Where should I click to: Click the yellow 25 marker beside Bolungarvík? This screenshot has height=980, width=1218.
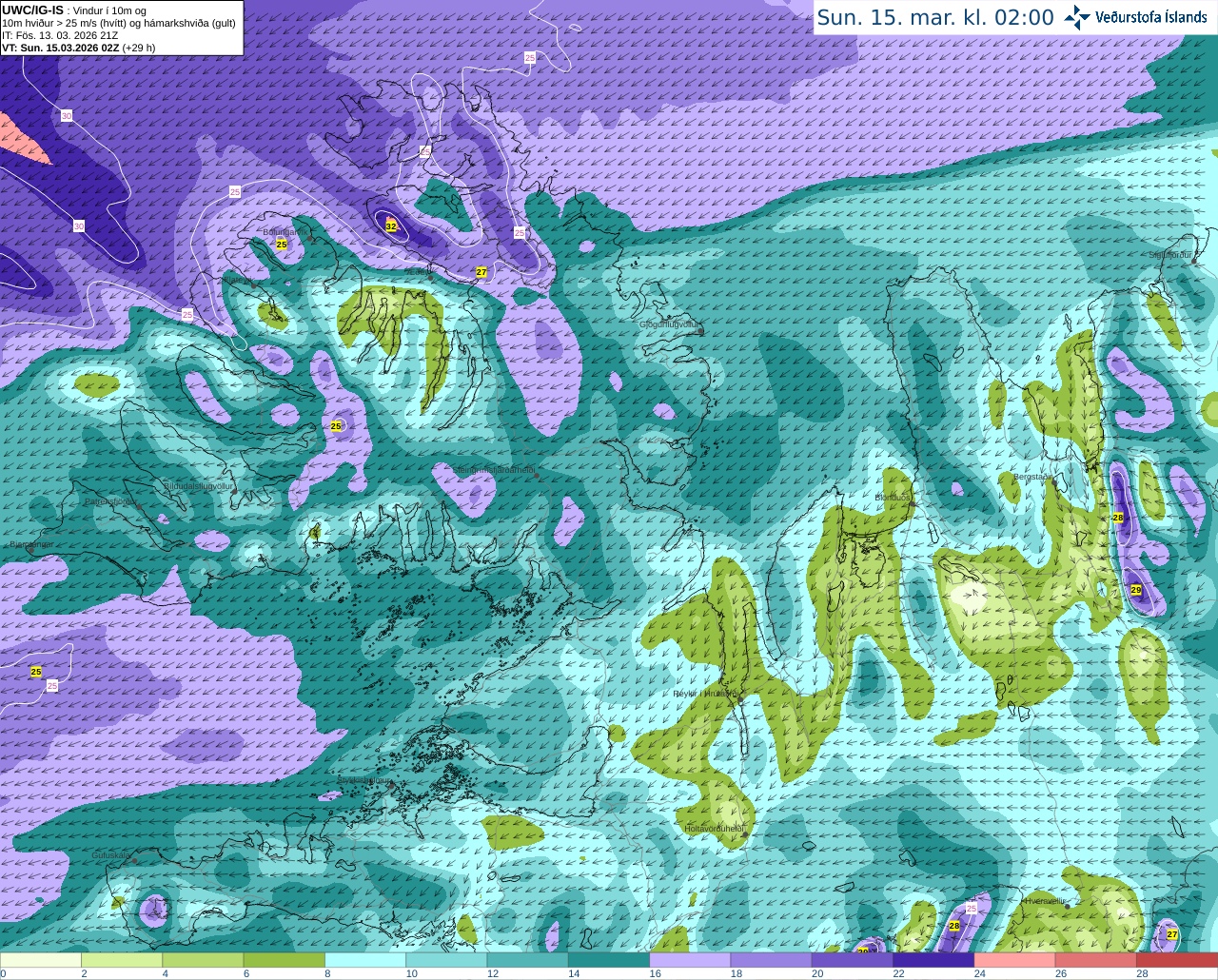[282, 245]
